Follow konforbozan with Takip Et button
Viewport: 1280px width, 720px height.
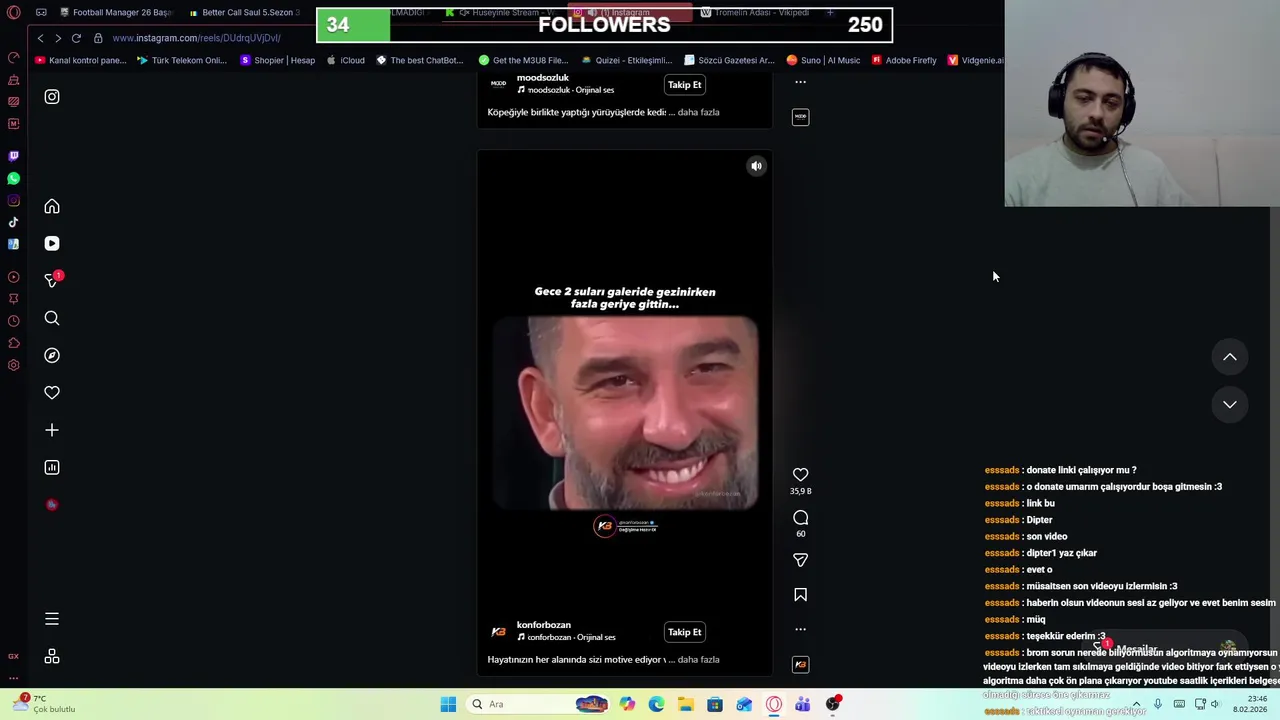[685, 632]
